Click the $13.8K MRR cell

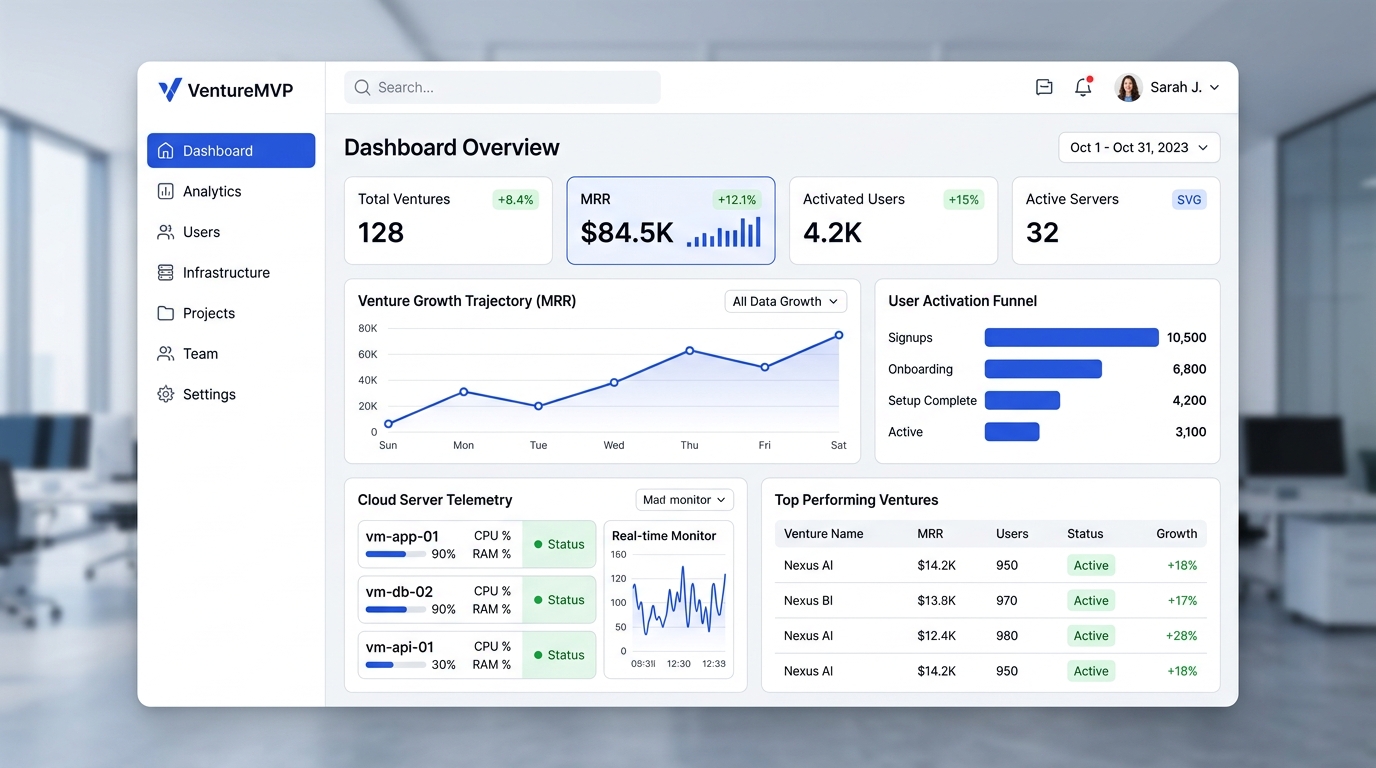click(937, 601)
